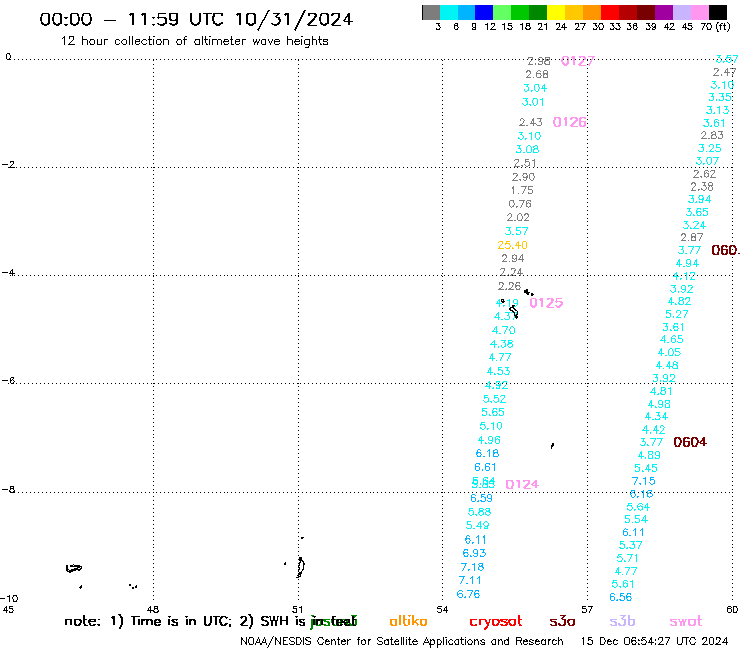The image size is (740, 650).
Task: Click the 6.93 wave height value
Action: pyautogui.click(x=474, y=553)
